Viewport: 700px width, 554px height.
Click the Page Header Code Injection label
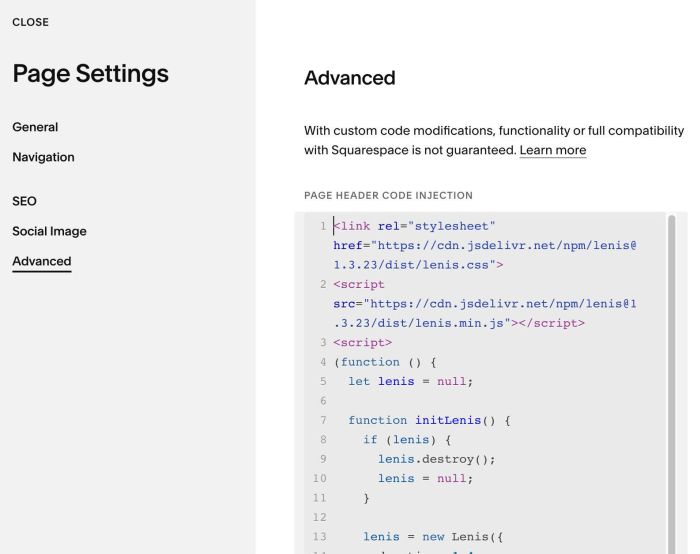point(388,196)
